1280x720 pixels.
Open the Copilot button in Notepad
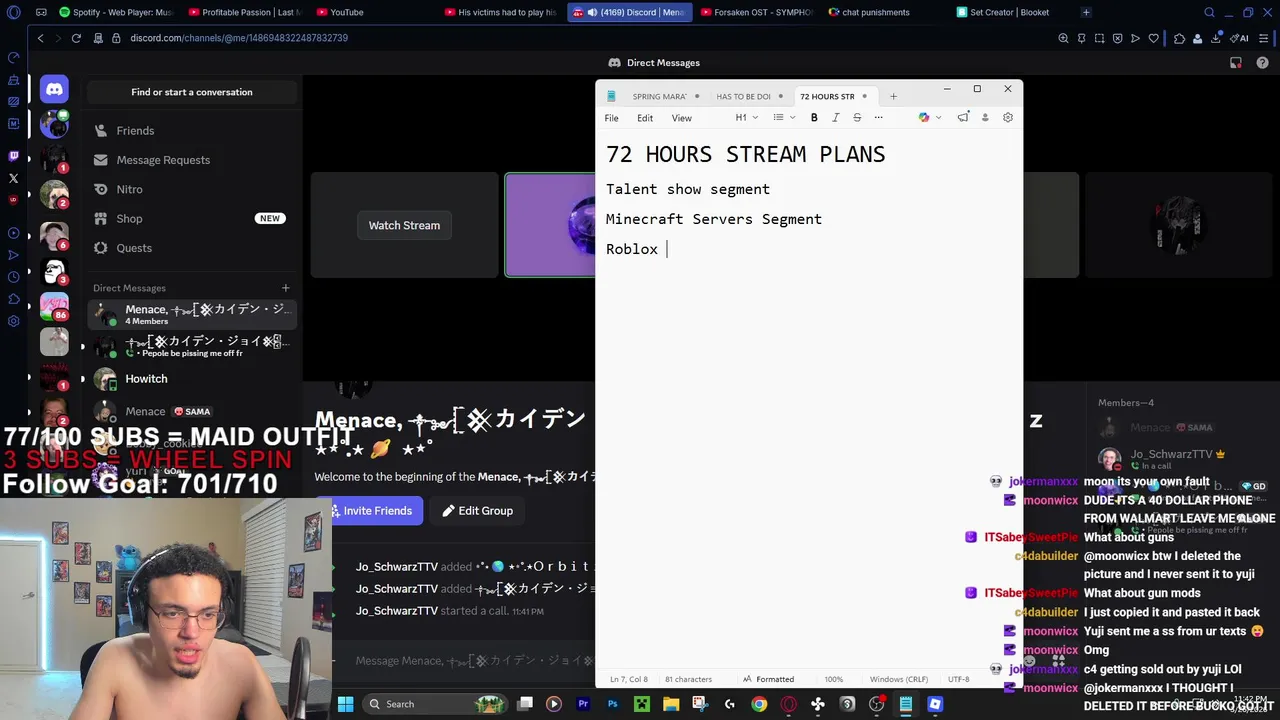point(924,118)
